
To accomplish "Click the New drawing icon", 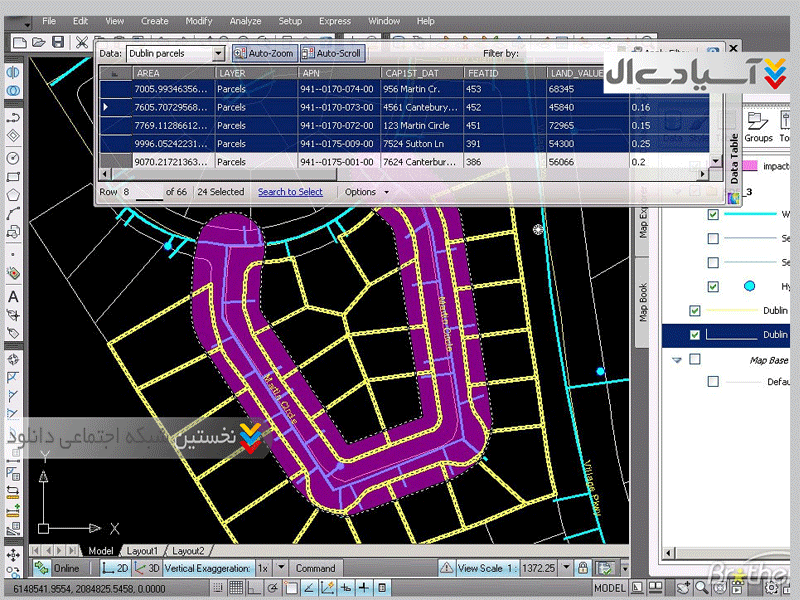I will click(x=17, y=42).
